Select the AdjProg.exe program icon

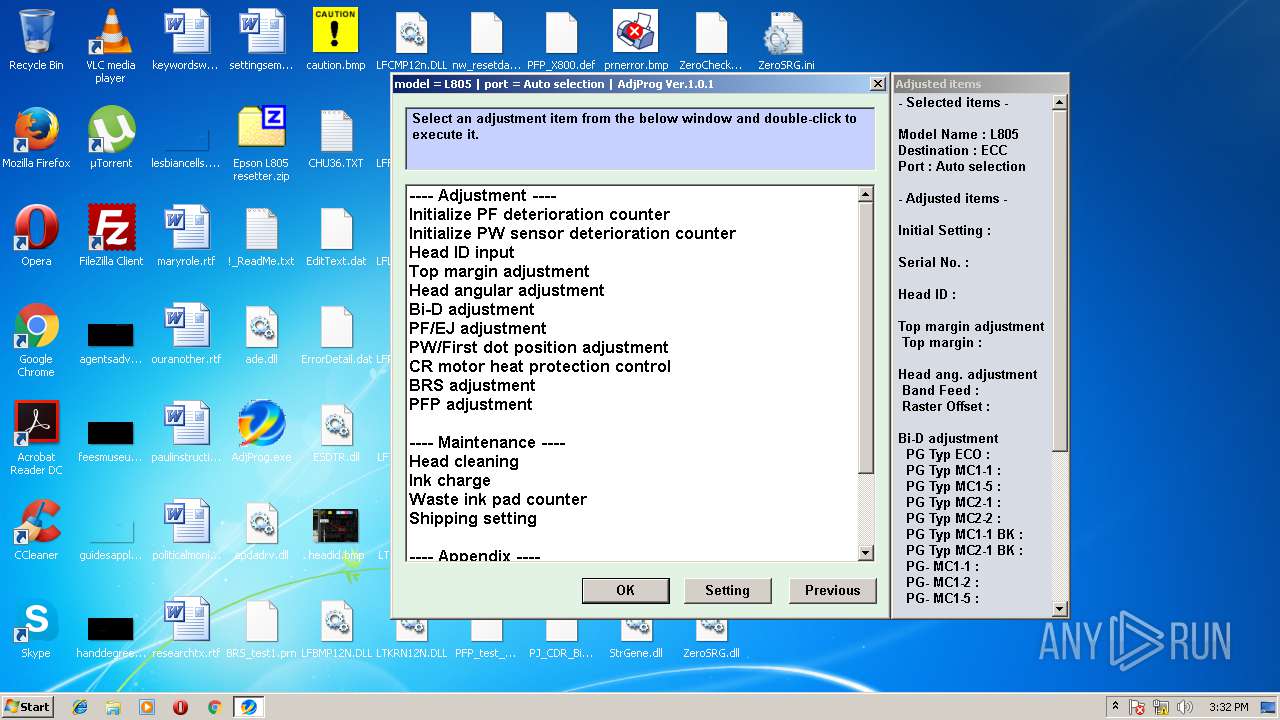(261, 432)
